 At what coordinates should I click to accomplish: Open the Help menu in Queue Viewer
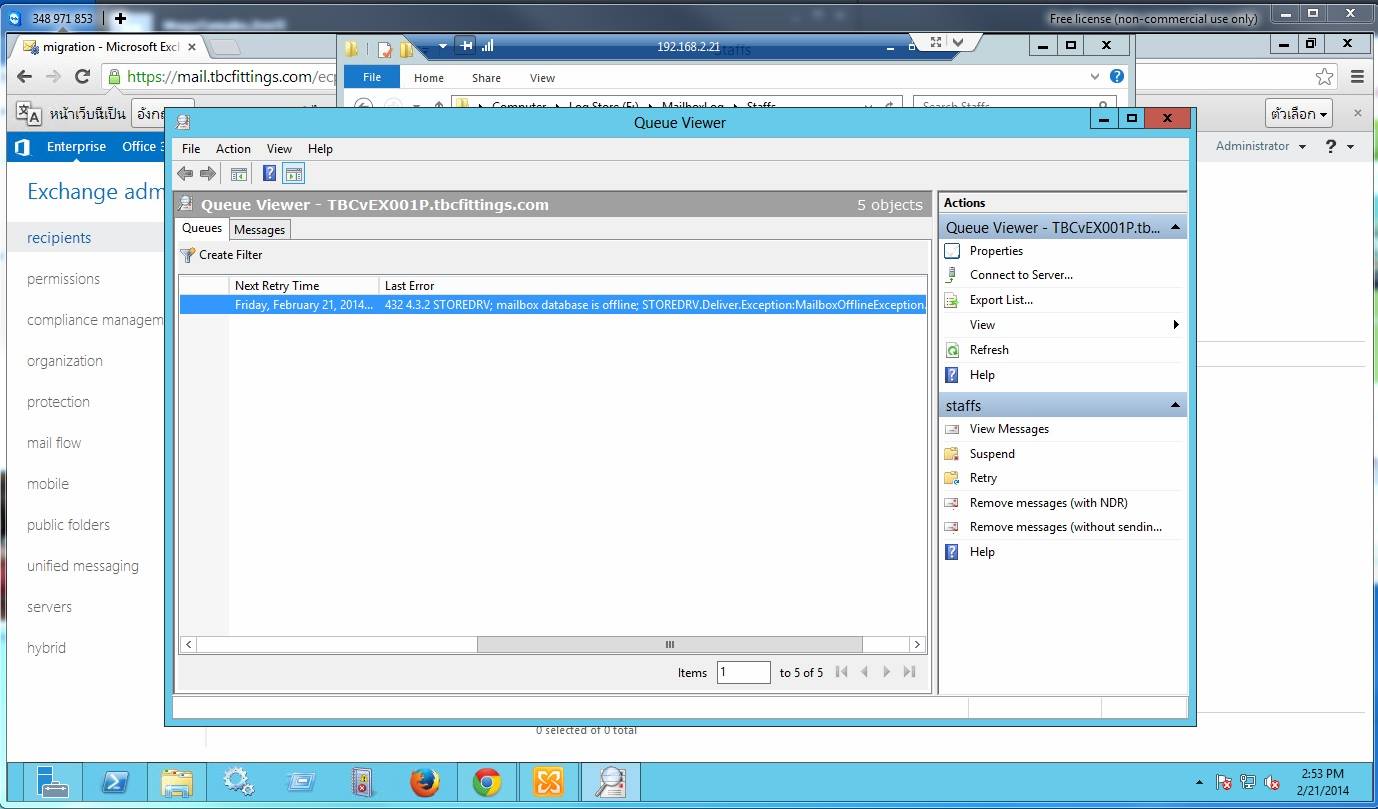click(x=320, y=149)
